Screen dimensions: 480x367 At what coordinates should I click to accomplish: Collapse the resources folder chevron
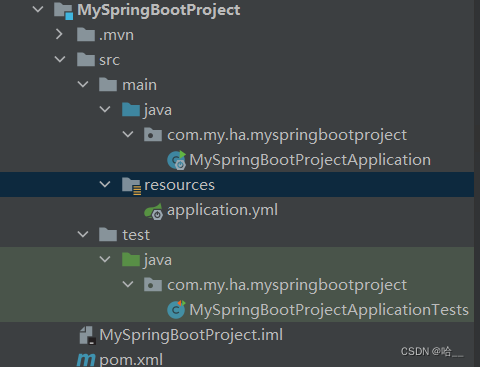tap(105, 184)
